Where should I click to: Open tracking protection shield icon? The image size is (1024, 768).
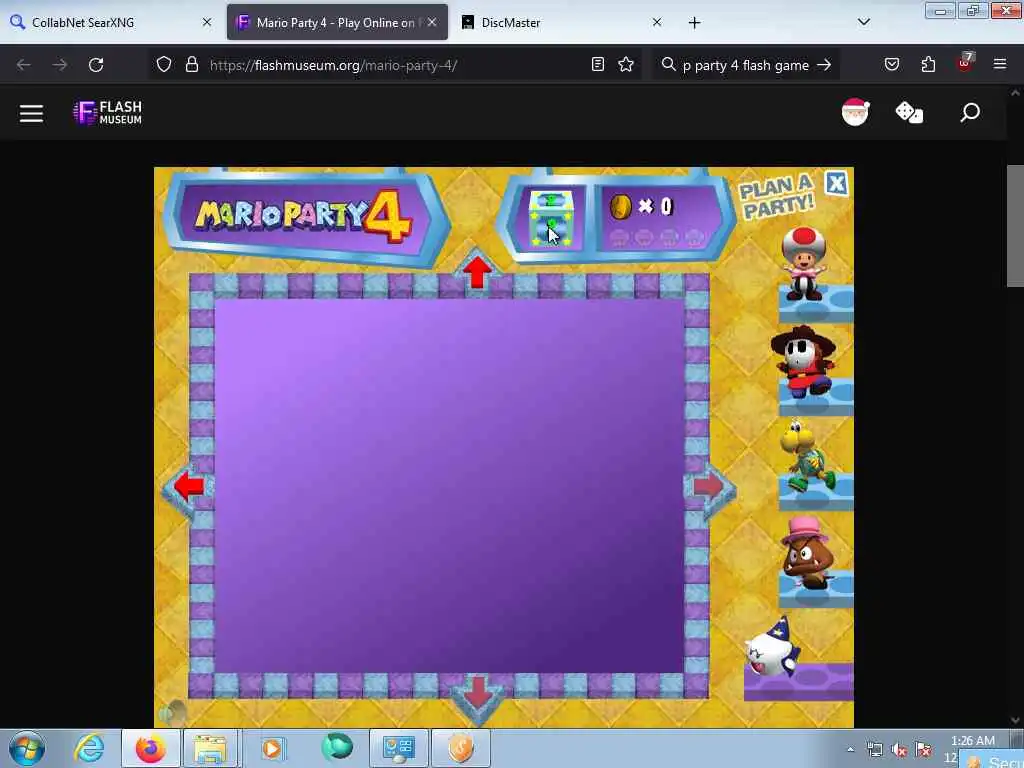(x=164, y=65)
